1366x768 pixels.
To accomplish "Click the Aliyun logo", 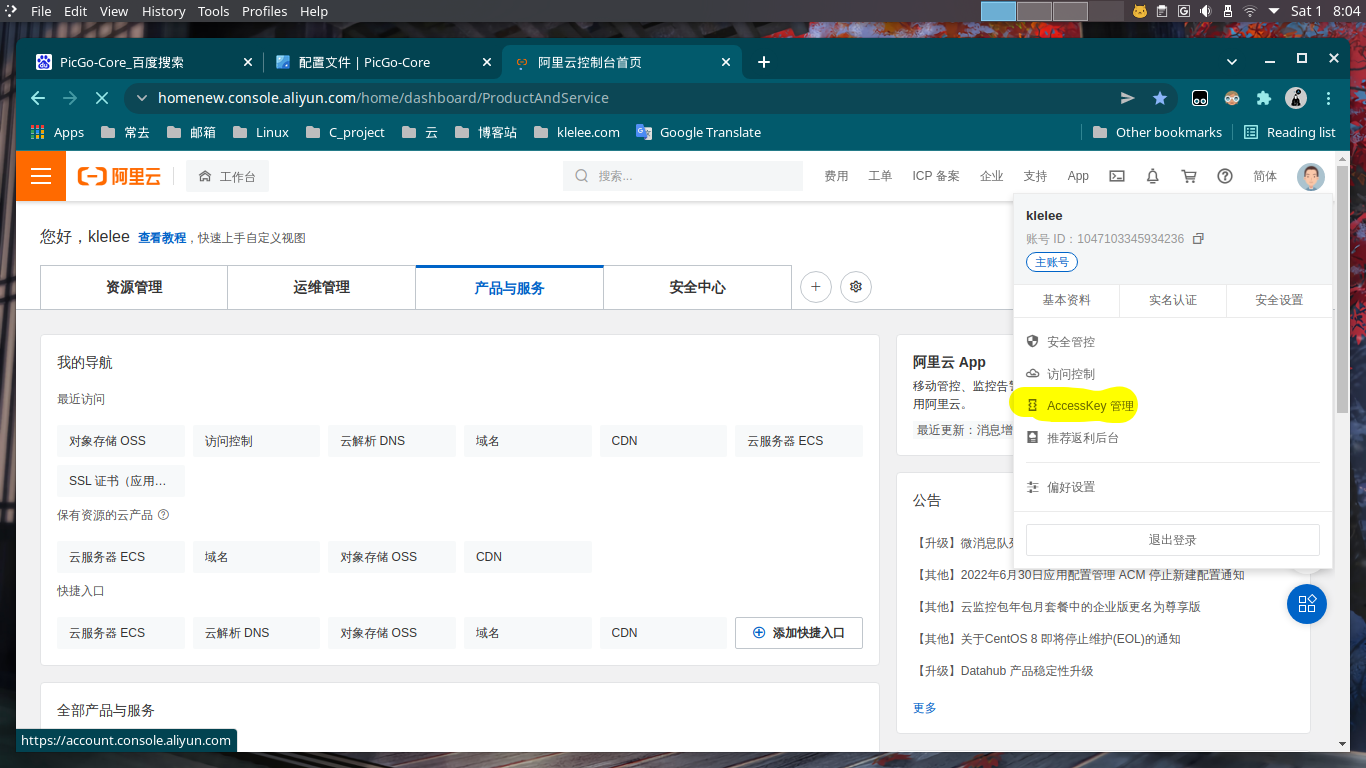I will 119,177.
